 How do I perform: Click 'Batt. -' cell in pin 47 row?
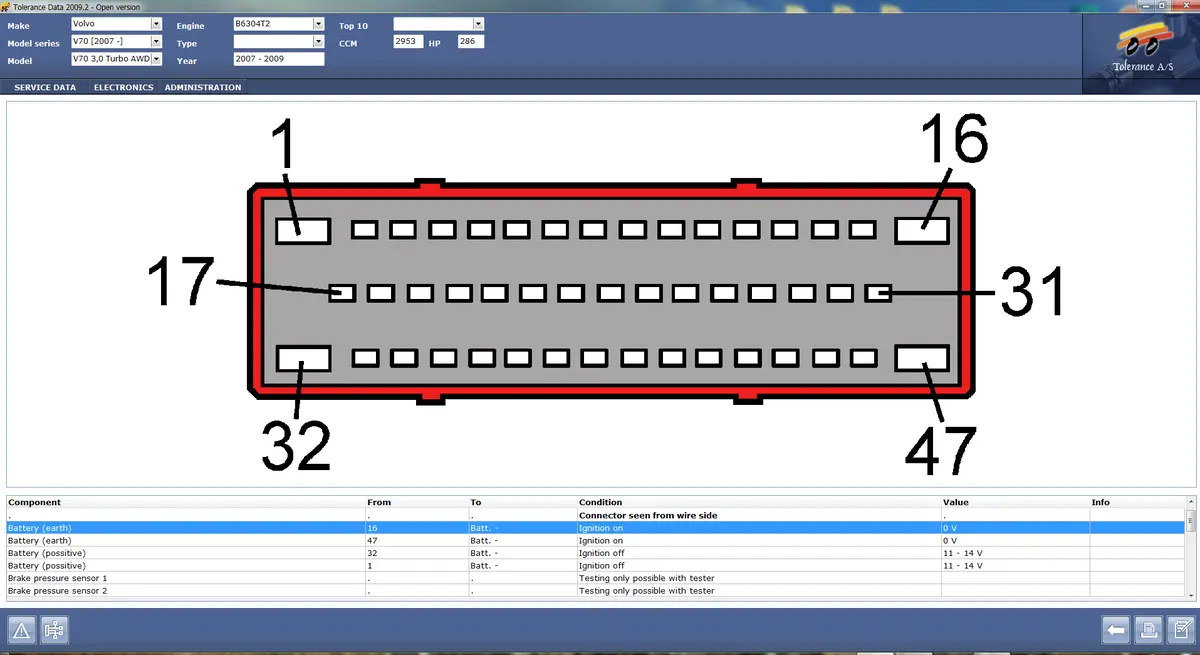pyautogui.click(x=523, y=540)
